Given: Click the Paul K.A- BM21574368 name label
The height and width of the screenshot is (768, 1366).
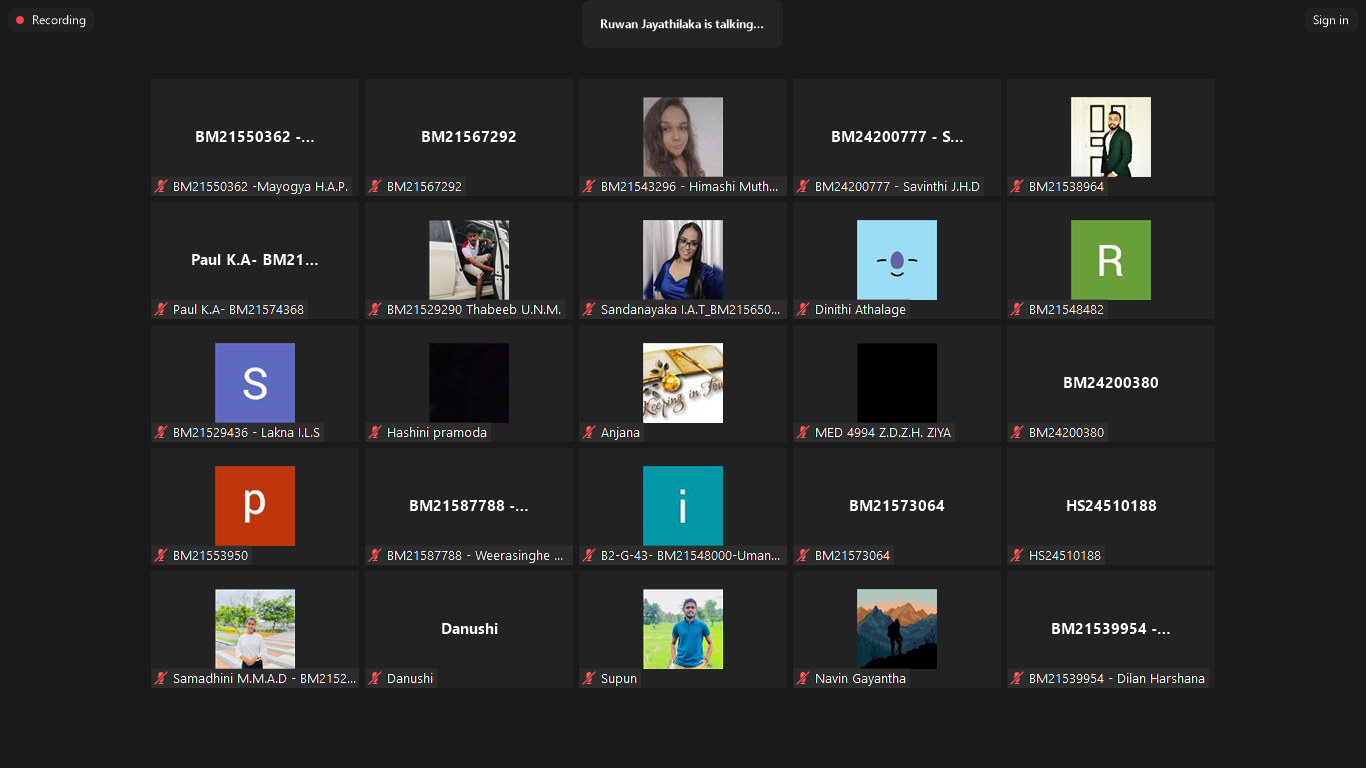Looking at the screenshot, I should click(x=238, y=310).
